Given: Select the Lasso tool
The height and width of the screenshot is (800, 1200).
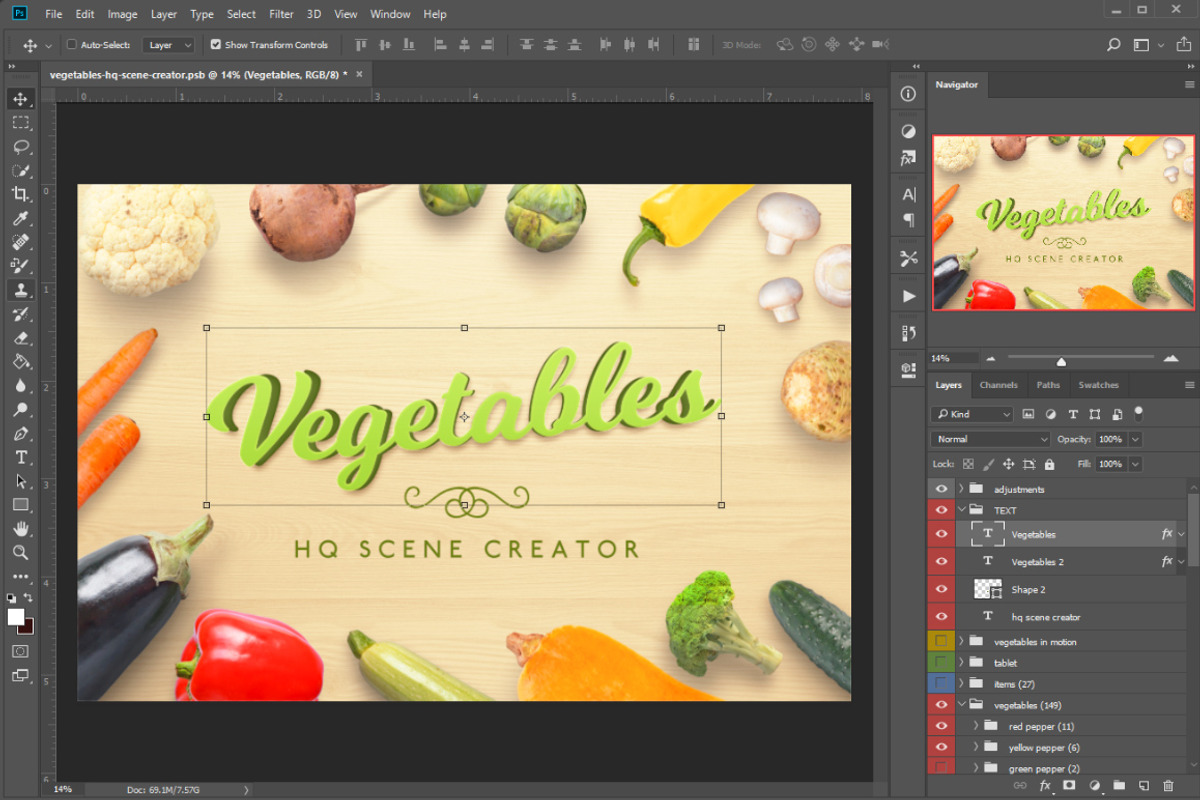Looking at the screenshot, I should pyautogui.click(x=20, y=146).
